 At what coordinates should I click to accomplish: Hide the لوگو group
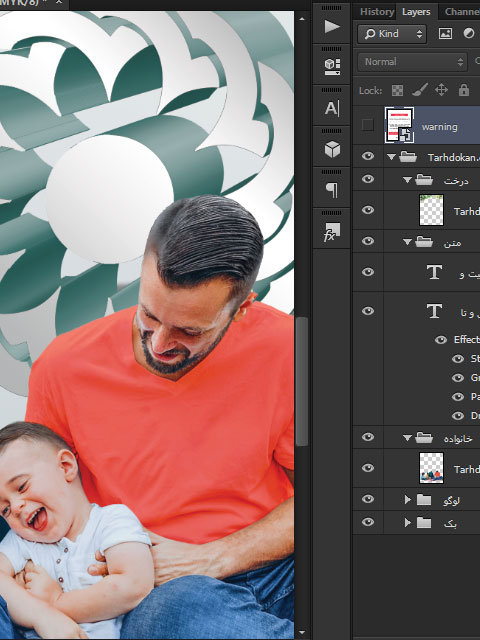click(x=368, y=499)
